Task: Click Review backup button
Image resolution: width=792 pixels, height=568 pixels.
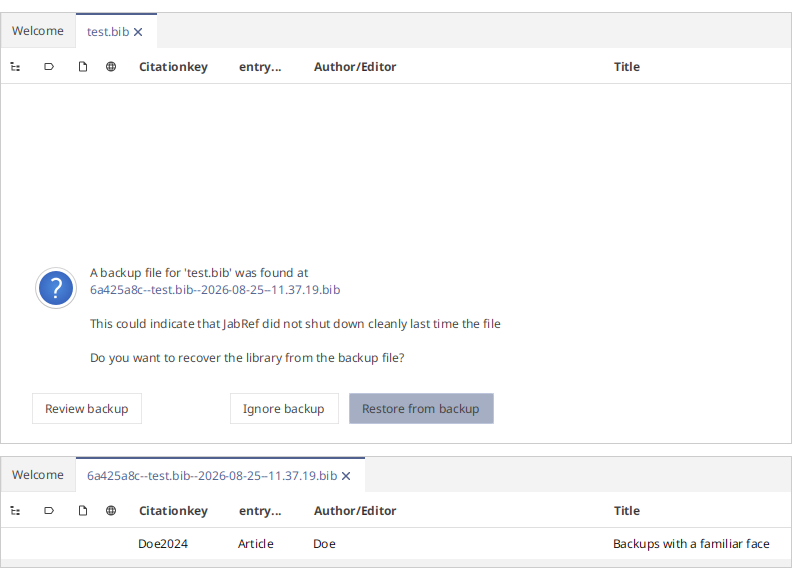Action: pyautogui.click(x=87, y=408)
